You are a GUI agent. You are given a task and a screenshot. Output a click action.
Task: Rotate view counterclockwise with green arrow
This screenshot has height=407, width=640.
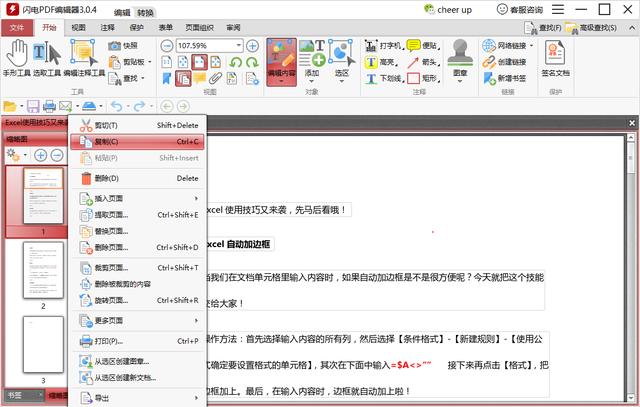pyautogui.click(x=236, y=62)
